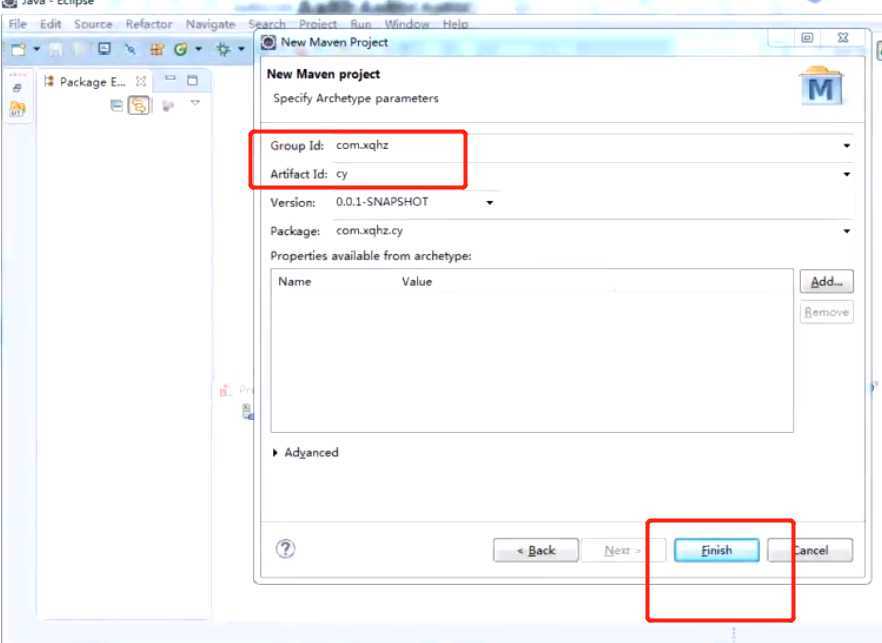
Task: Open the Edit menu
Action: [x=51, y=24]
